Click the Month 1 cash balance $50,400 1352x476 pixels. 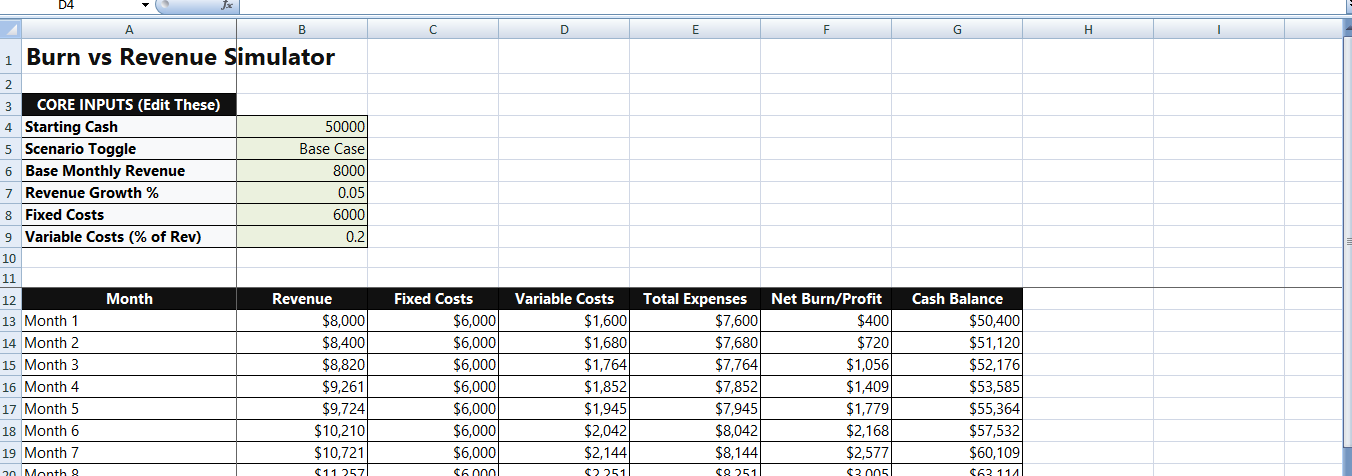[957, 321]
